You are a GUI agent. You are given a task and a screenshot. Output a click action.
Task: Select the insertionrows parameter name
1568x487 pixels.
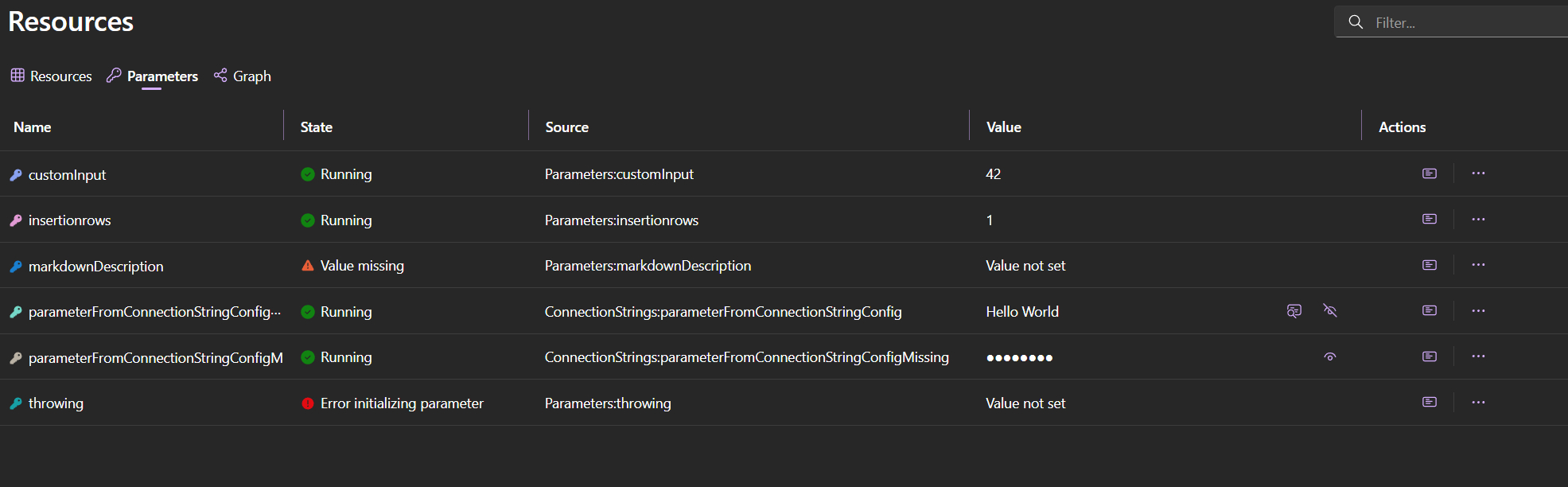click(x=69, y=220)
